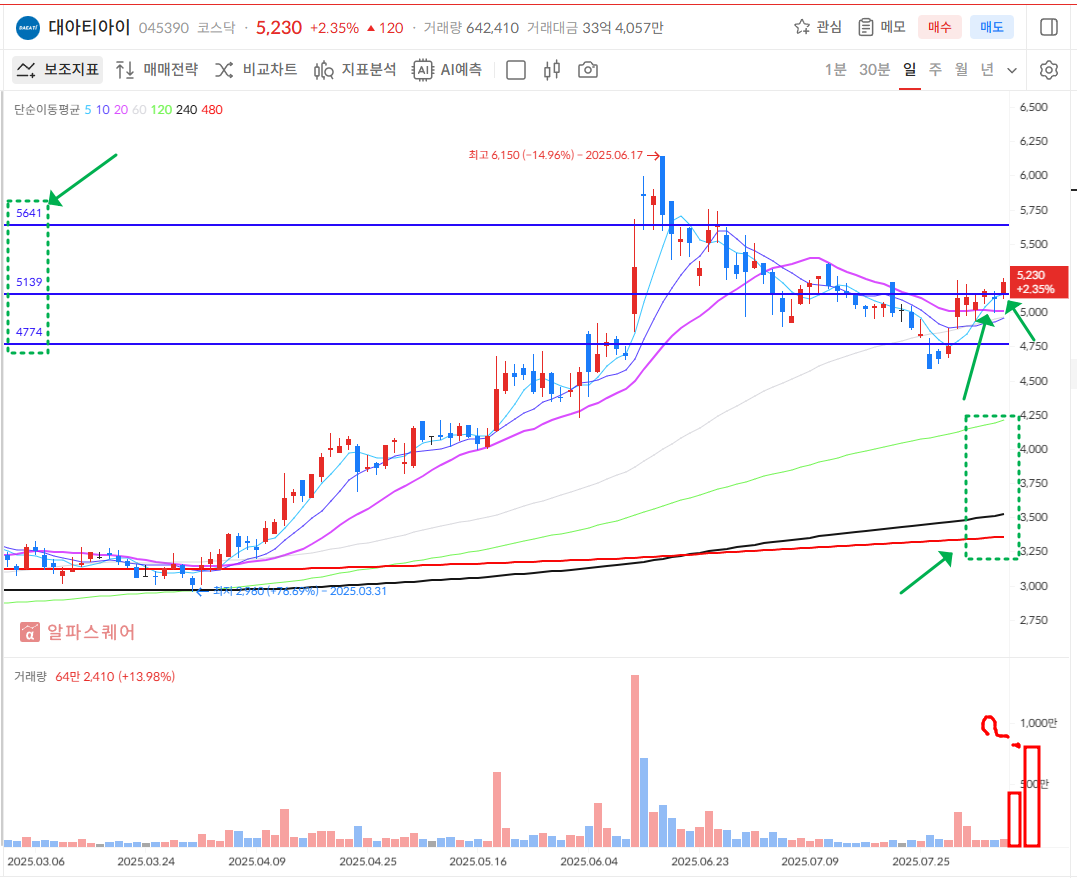1077x878 pixels.
Task: Click the 알파스퀘어 logo link
Action: 78,632
